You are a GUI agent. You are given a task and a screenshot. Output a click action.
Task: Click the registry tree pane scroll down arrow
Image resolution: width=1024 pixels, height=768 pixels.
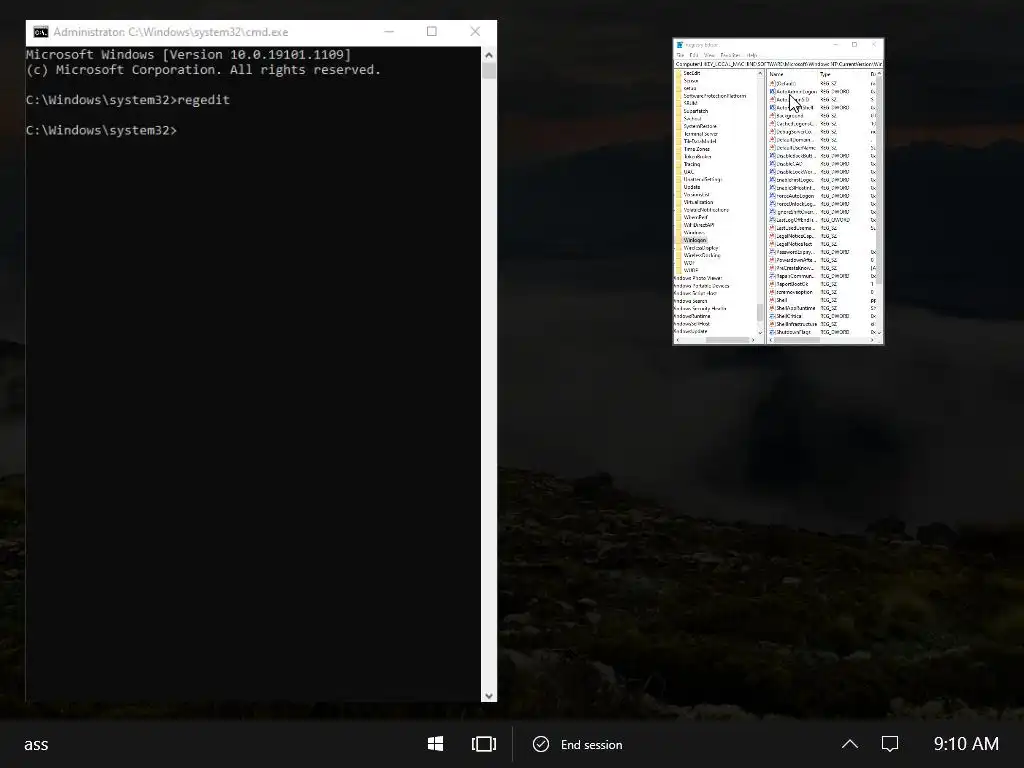click(x=760, y=332)
